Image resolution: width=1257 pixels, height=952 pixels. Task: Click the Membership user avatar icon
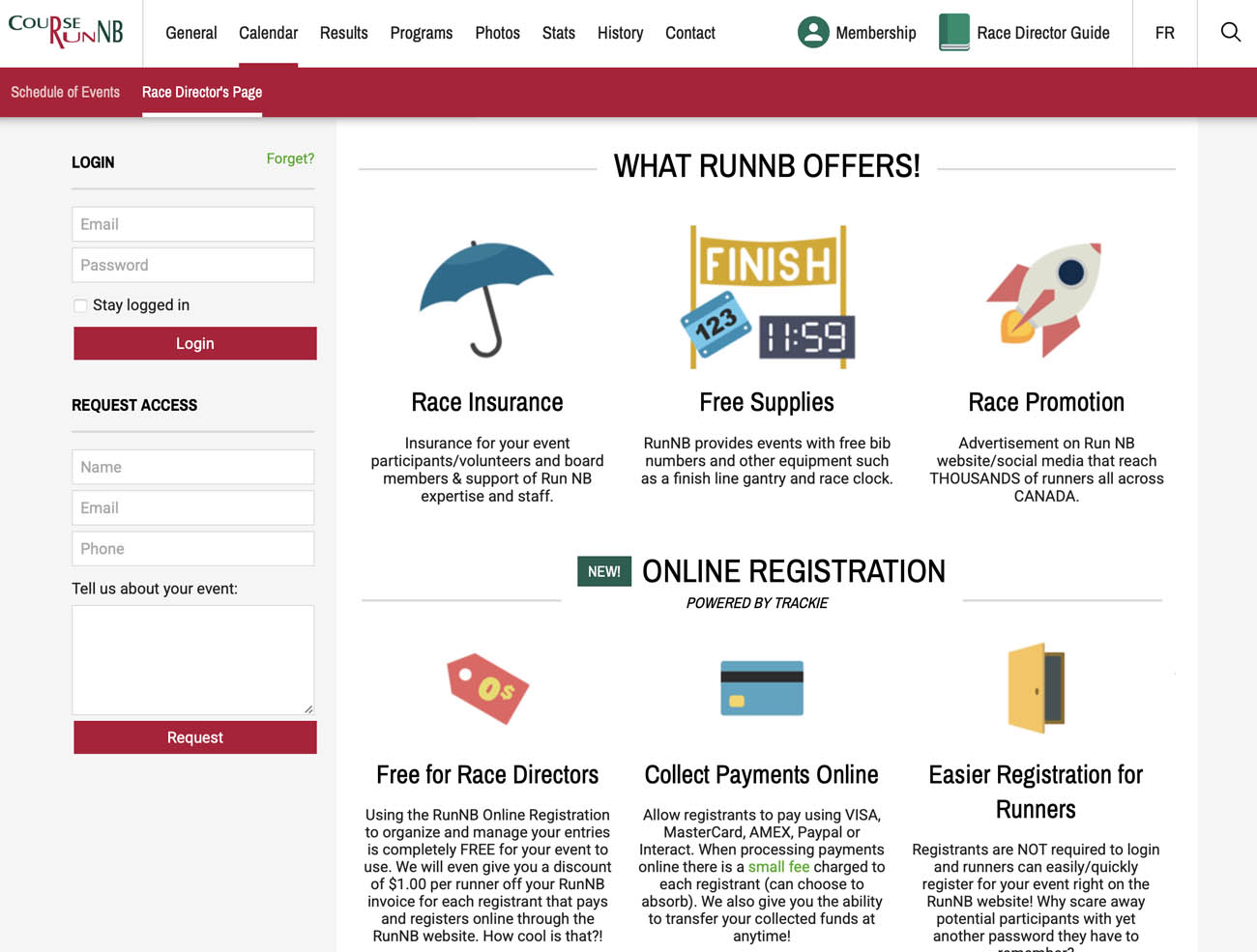click(813, 33)
